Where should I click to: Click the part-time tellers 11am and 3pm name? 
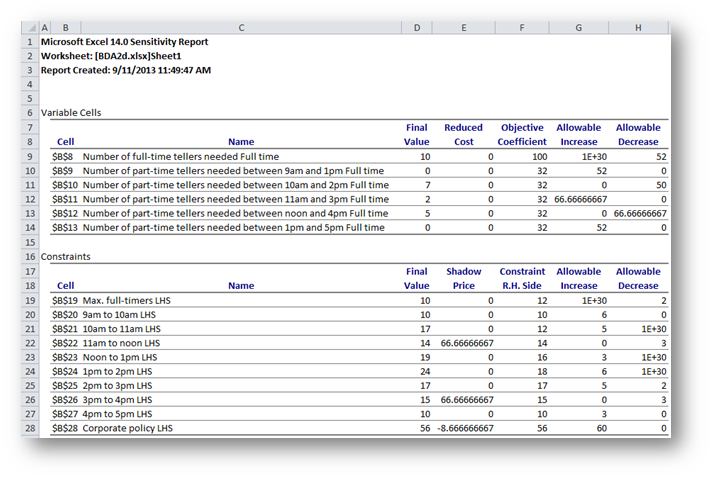(236, 199)
